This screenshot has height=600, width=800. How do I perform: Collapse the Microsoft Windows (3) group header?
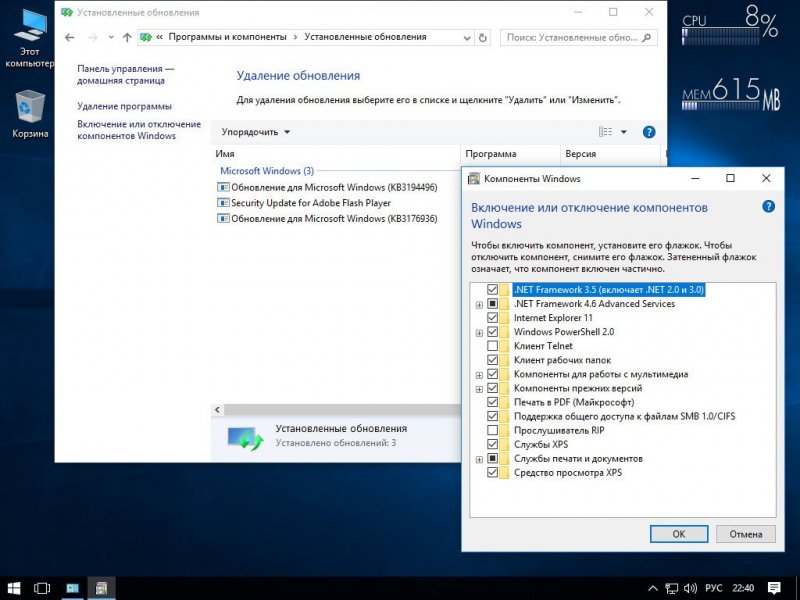tap(267, 171)
